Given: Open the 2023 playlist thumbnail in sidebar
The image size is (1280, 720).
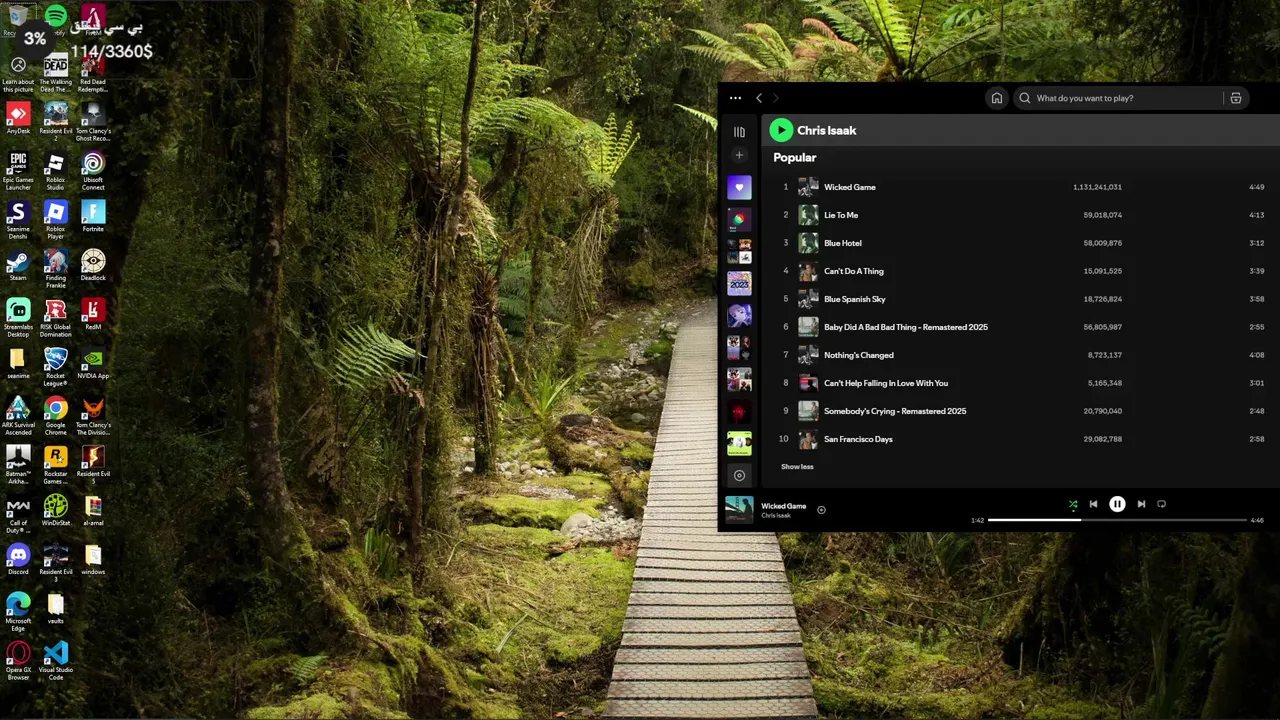Looking at the screenshot, I should click(x=739, y=283).
